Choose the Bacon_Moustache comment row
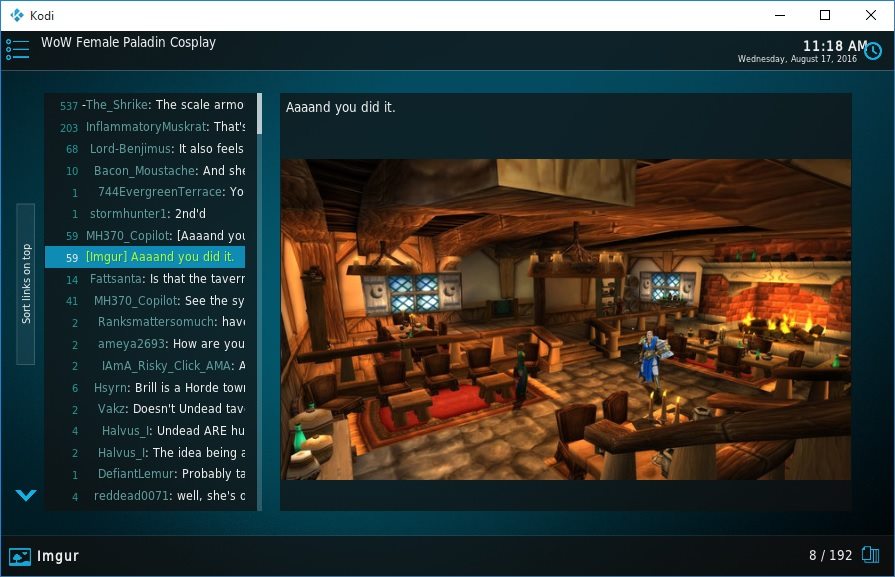The width and height of the screenshot is (895, 577). (x=150, y=171)
